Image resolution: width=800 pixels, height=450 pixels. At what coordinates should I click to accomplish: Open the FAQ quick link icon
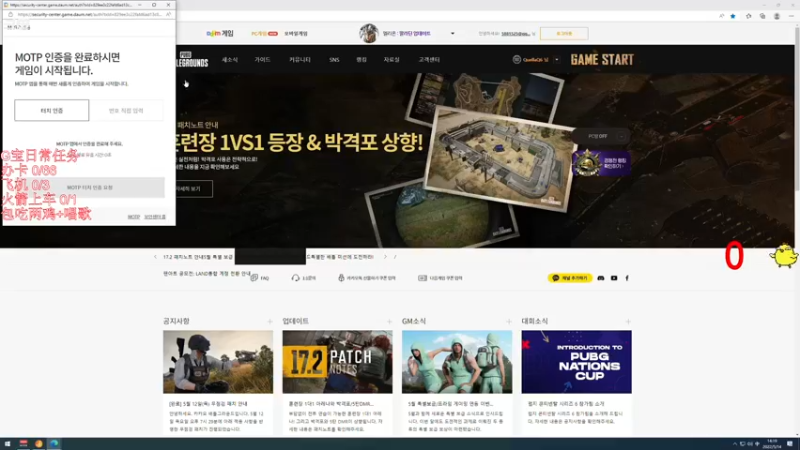tap(254, 278)
